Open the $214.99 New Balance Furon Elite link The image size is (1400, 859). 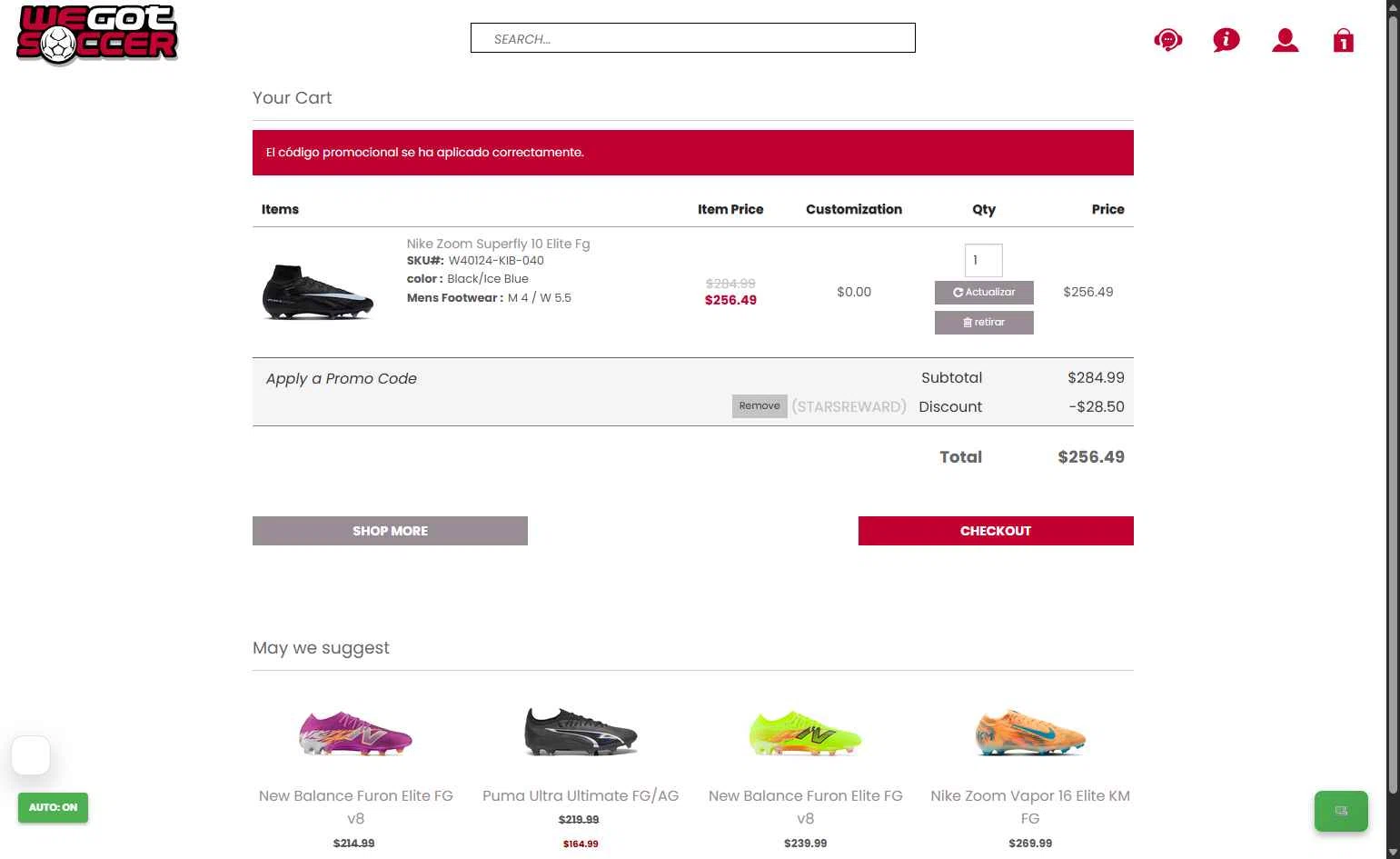(356, 806)
